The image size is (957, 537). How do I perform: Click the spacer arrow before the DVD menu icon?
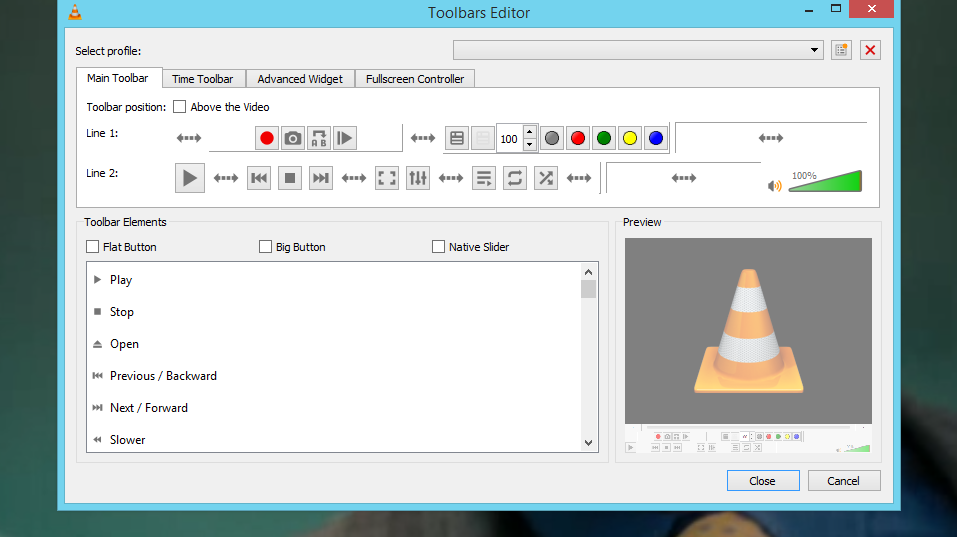[423, 138]
